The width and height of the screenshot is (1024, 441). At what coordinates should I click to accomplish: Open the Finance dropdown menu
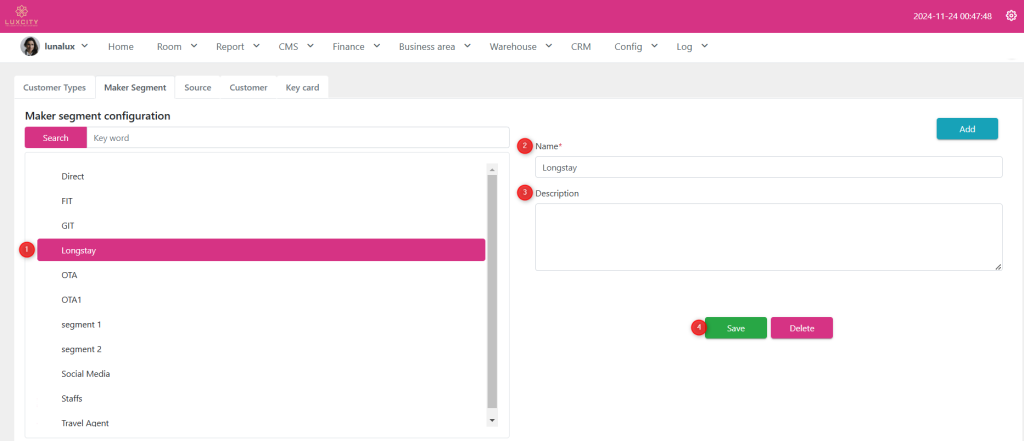click(355, 47)
